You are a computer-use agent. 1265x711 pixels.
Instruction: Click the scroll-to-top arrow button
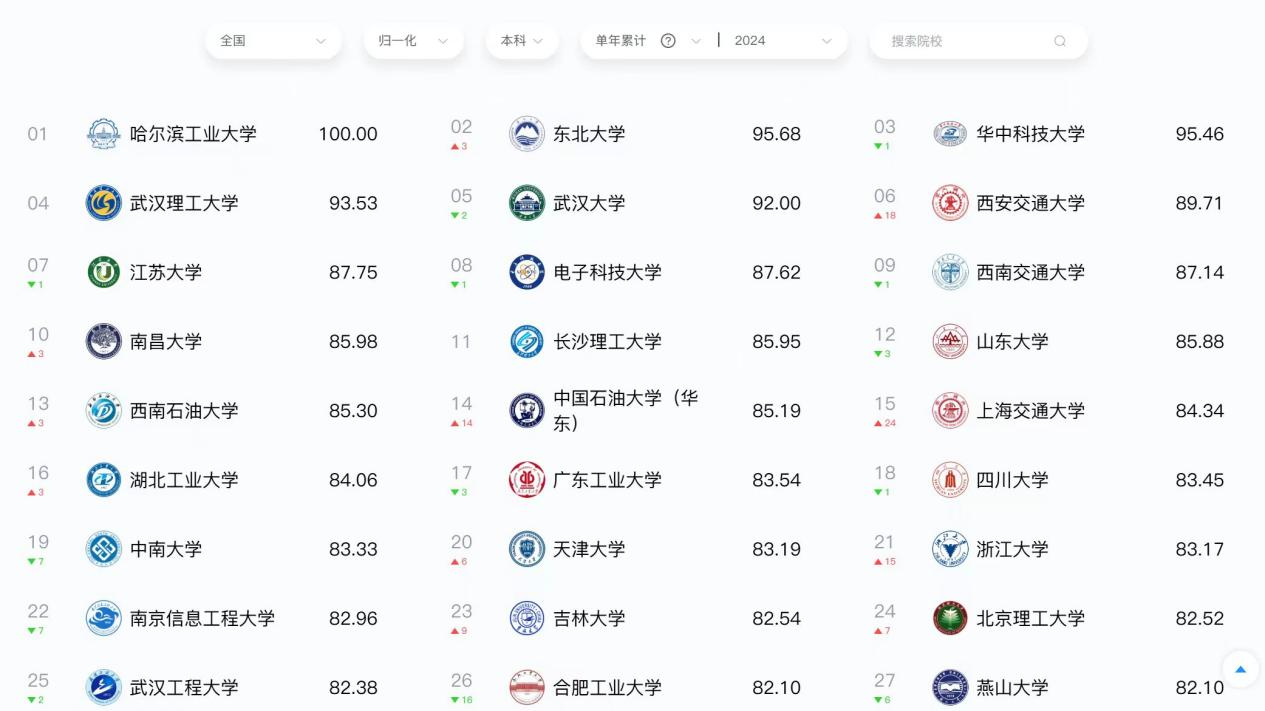tap(1240, 669)
